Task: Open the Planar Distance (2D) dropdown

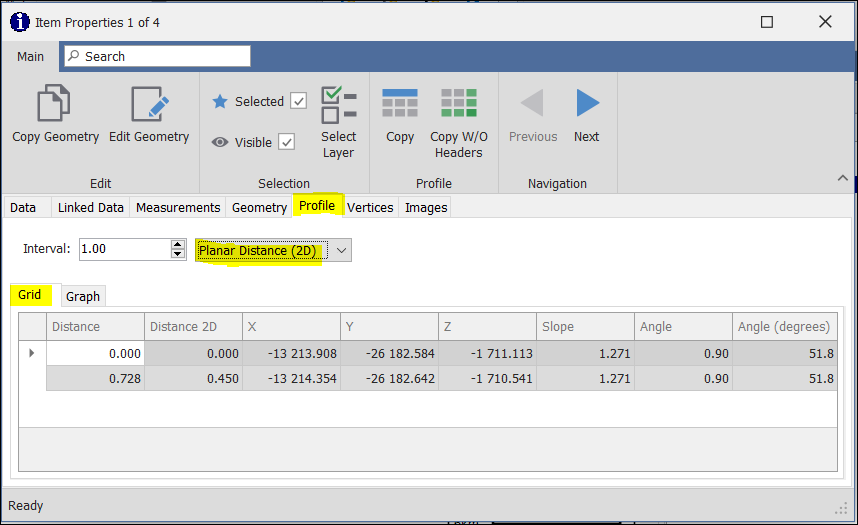Action: tap(341, 250)
